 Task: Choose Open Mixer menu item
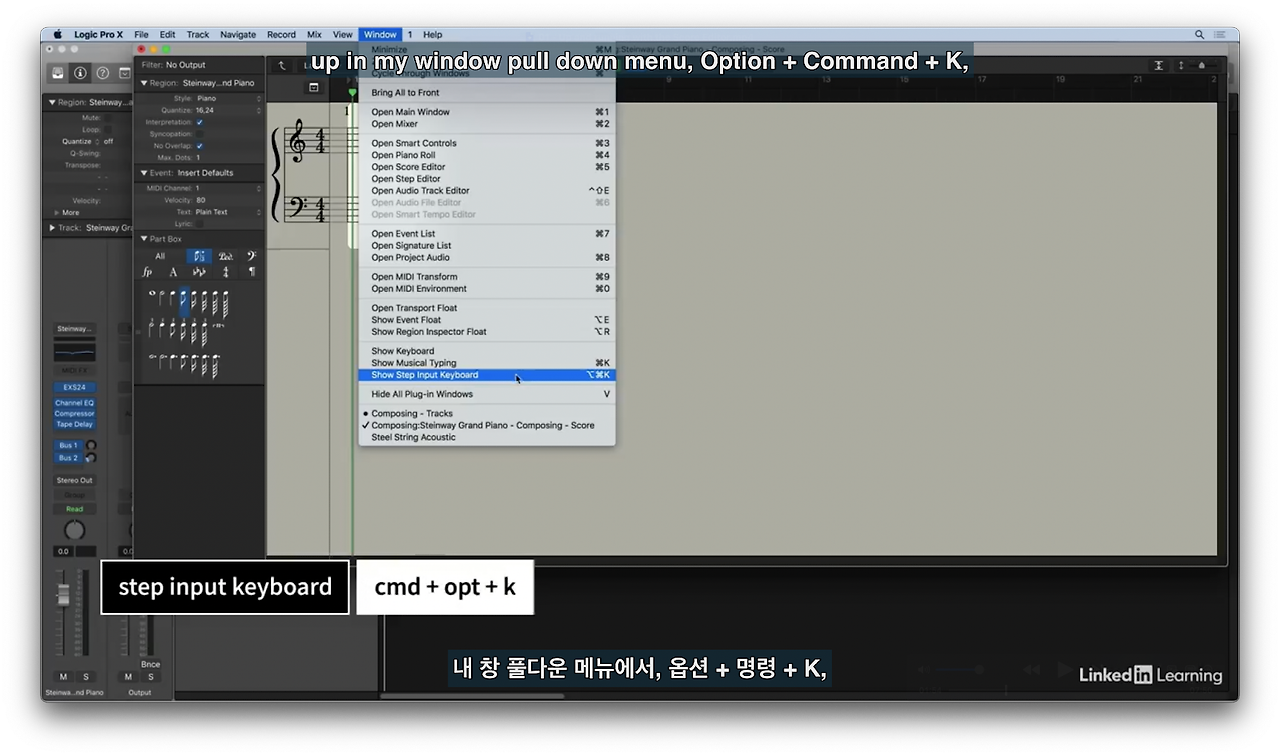tap(487, 124)
